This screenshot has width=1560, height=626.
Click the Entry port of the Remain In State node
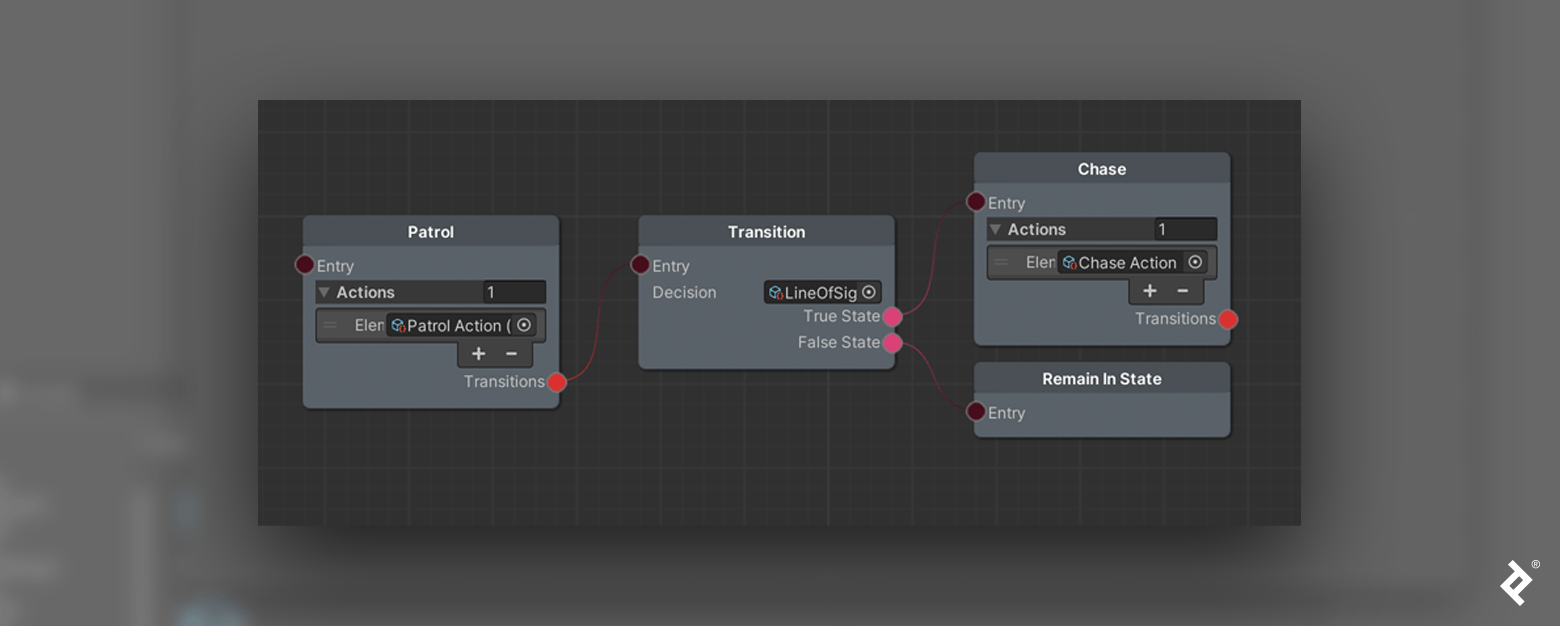[975, 411]
